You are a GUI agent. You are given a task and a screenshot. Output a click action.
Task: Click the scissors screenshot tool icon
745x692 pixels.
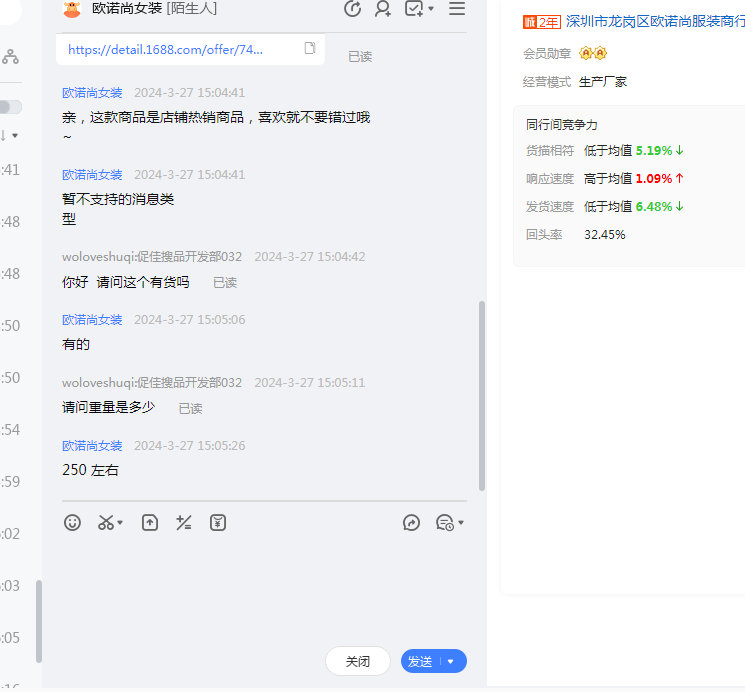(105, 522)
